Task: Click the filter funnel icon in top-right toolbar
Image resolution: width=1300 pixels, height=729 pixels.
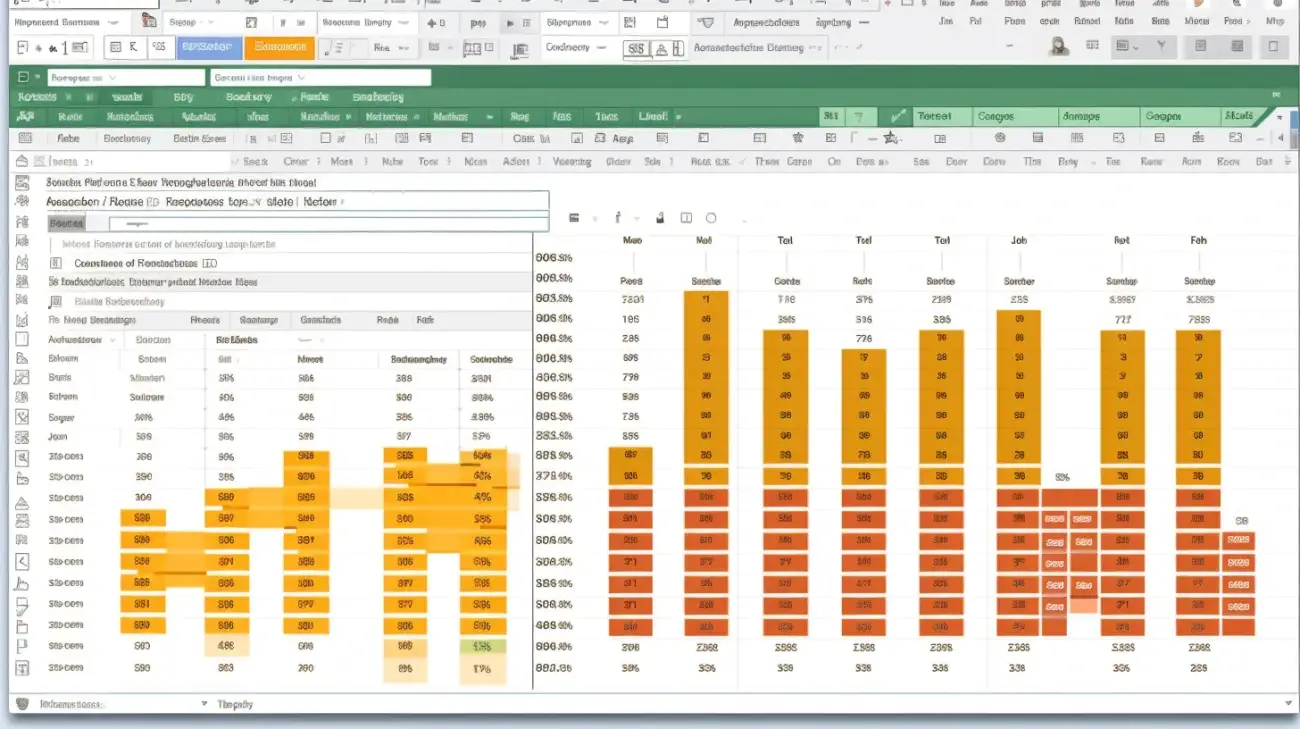Action: [x=1161, y=46]
